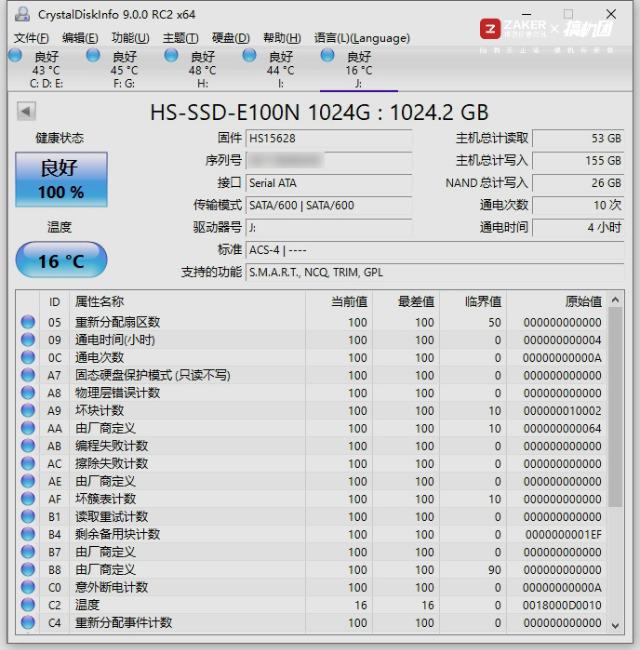
Task: Select the 剩余备用块计数 attribute row
Action: [312, 534]
